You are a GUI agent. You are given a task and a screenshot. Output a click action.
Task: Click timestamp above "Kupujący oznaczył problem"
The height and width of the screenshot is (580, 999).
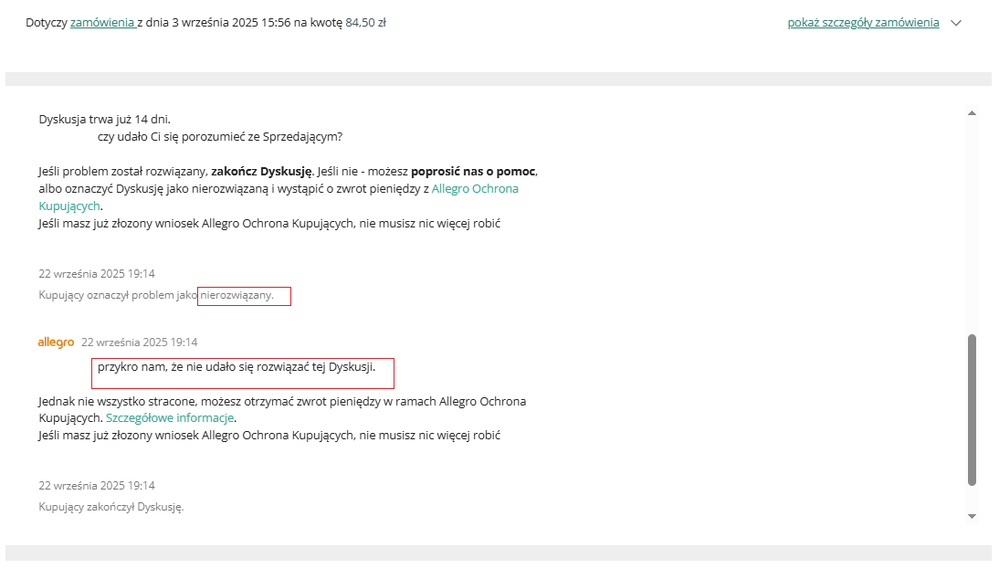pos(97,274)
